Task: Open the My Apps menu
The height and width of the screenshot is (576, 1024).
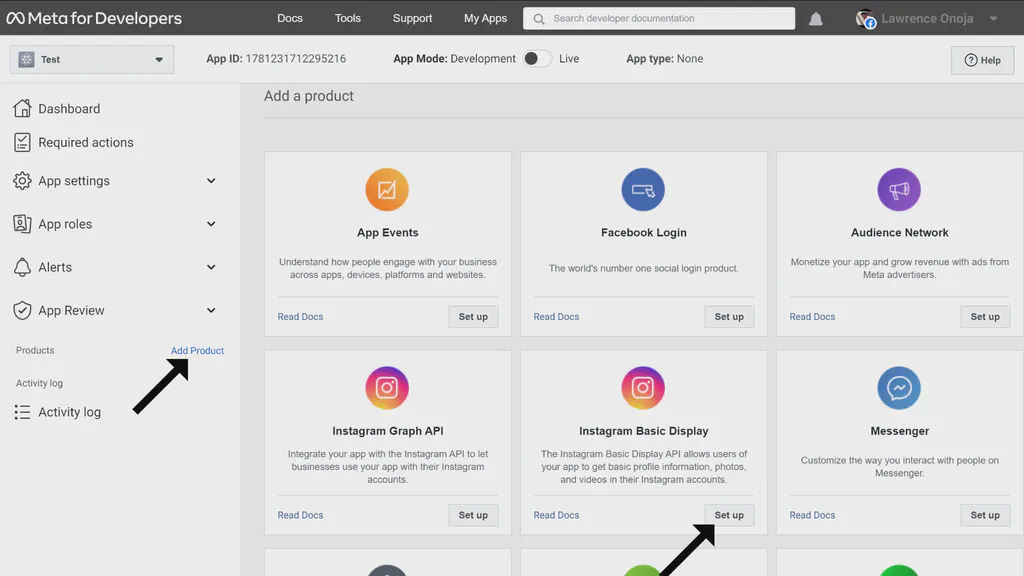Action: click(484, 17)
